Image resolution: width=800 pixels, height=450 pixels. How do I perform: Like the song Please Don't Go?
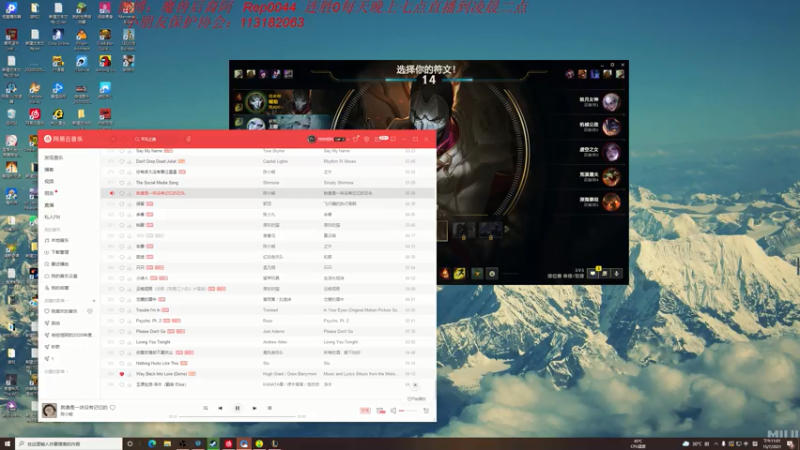tap(121, 332)
